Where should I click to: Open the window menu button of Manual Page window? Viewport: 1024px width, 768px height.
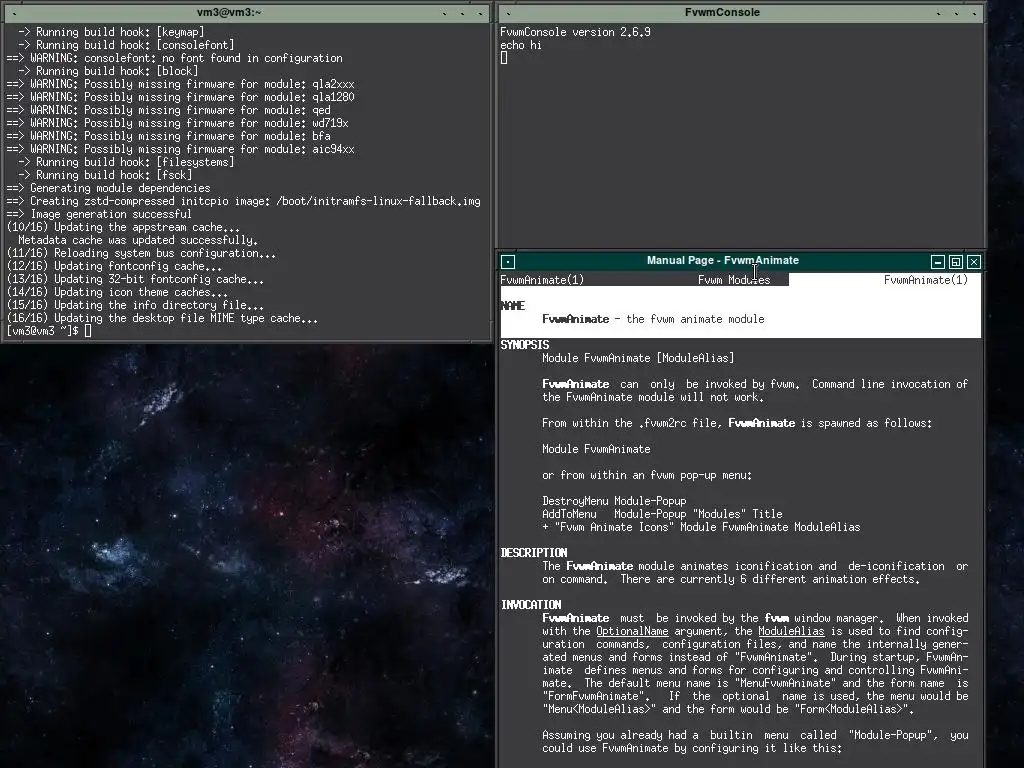(x=508, y=262)
